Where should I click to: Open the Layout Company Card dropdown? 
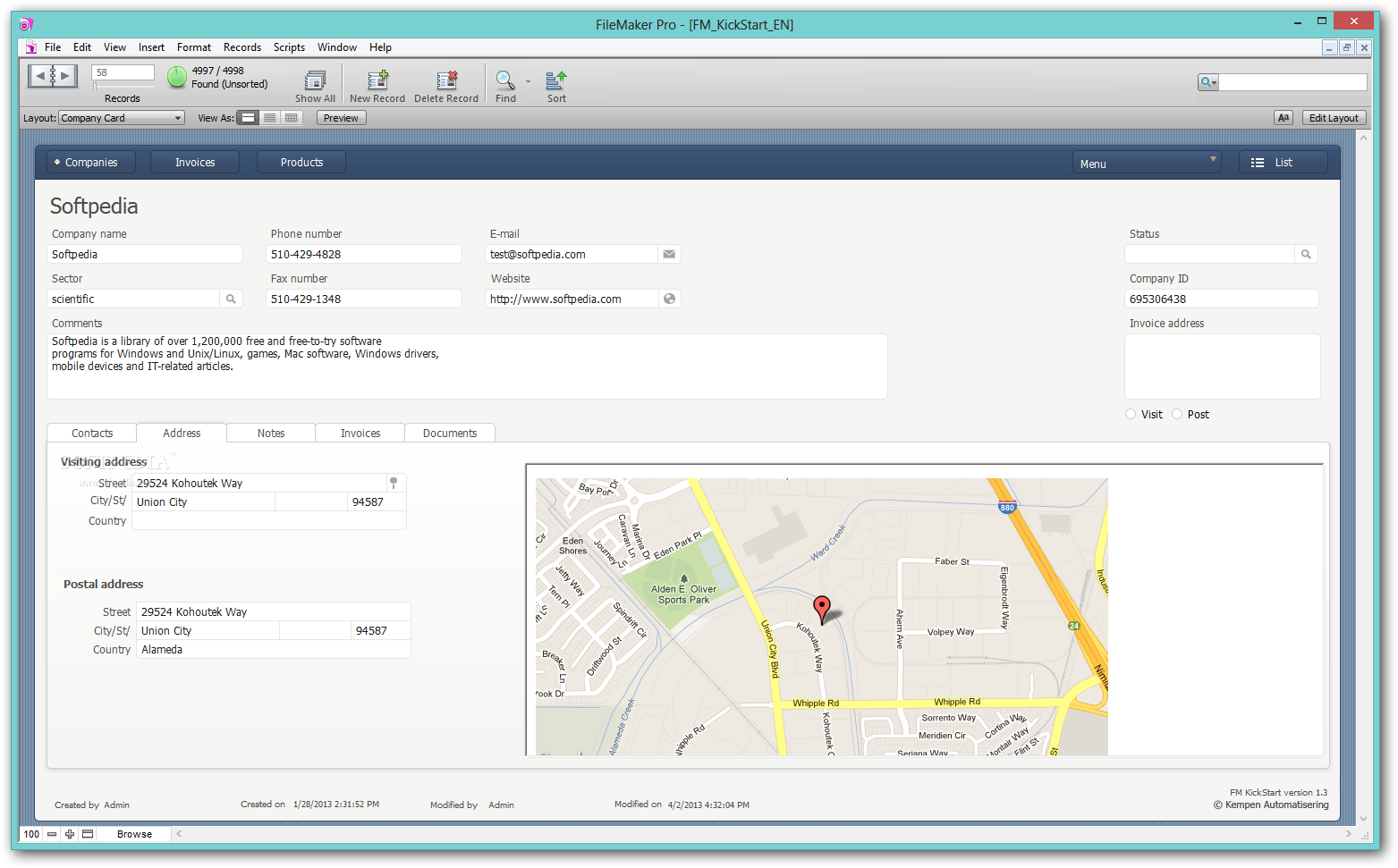[122, 118]
